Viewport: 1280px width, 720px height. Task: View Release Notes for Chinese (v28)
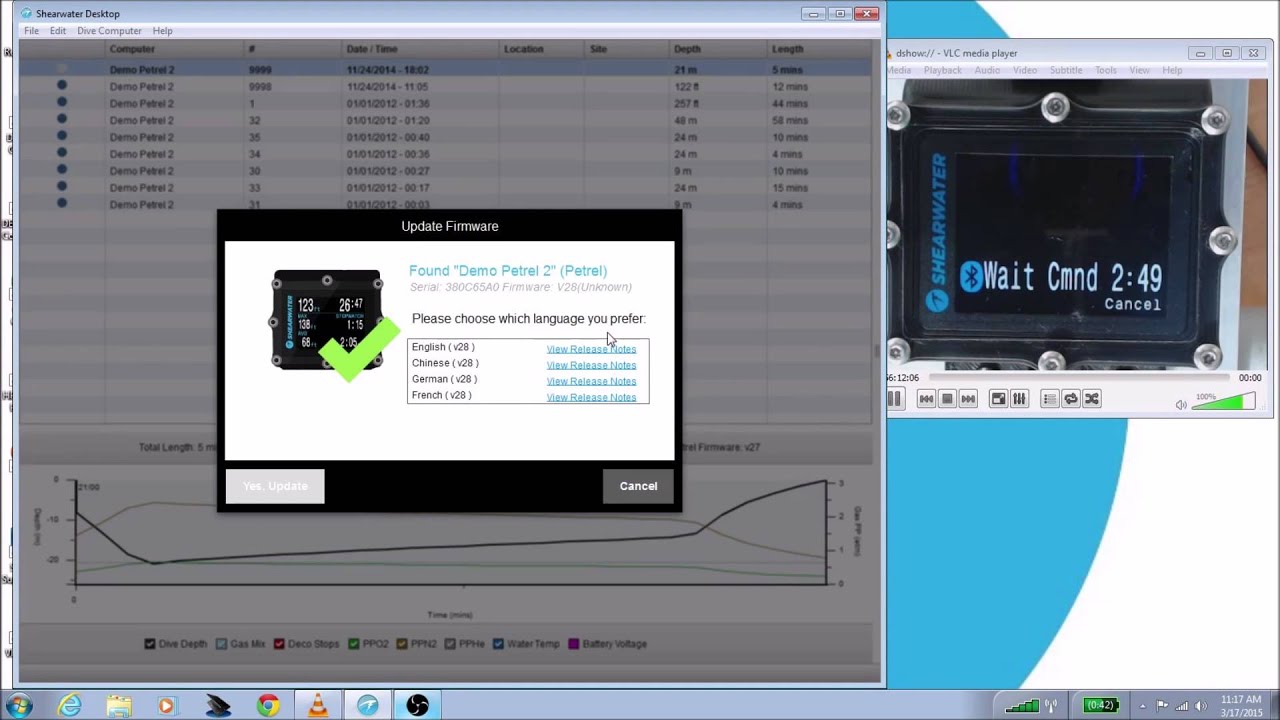click(591, 365)
